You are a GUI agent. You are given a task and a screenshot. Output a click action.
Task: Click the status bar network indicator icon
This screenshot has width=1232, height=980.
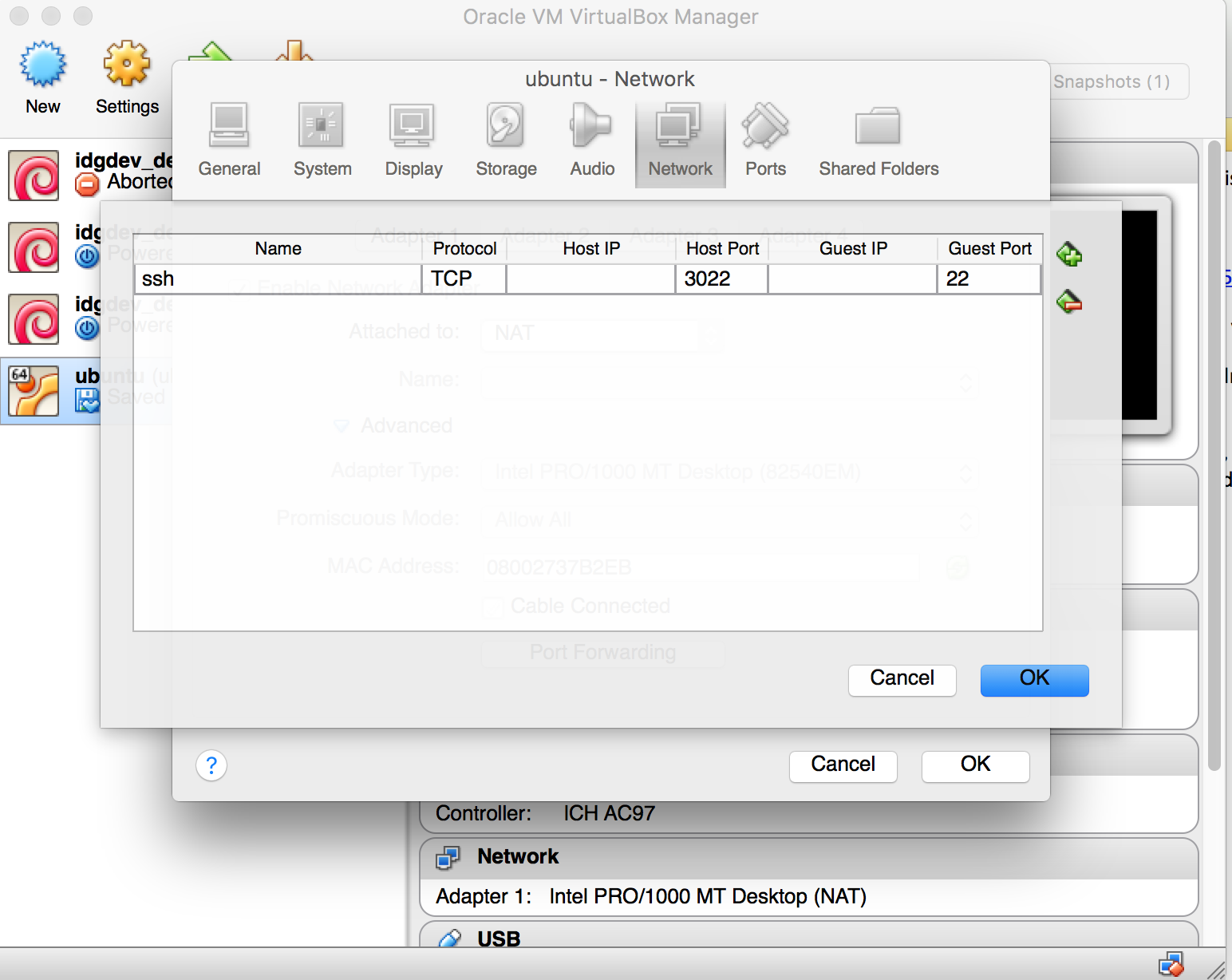click(x=1171, y=964)
